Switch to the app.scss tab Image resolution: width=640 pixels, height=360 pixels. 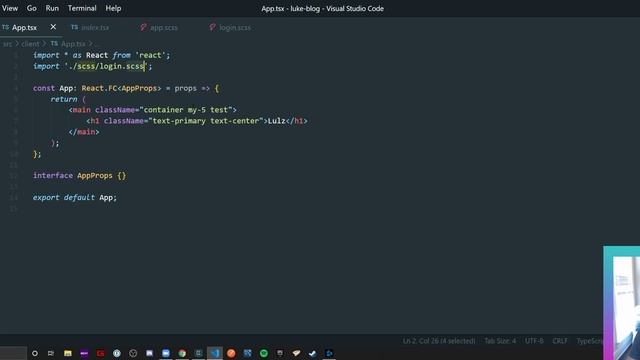(x=163, y=28)
